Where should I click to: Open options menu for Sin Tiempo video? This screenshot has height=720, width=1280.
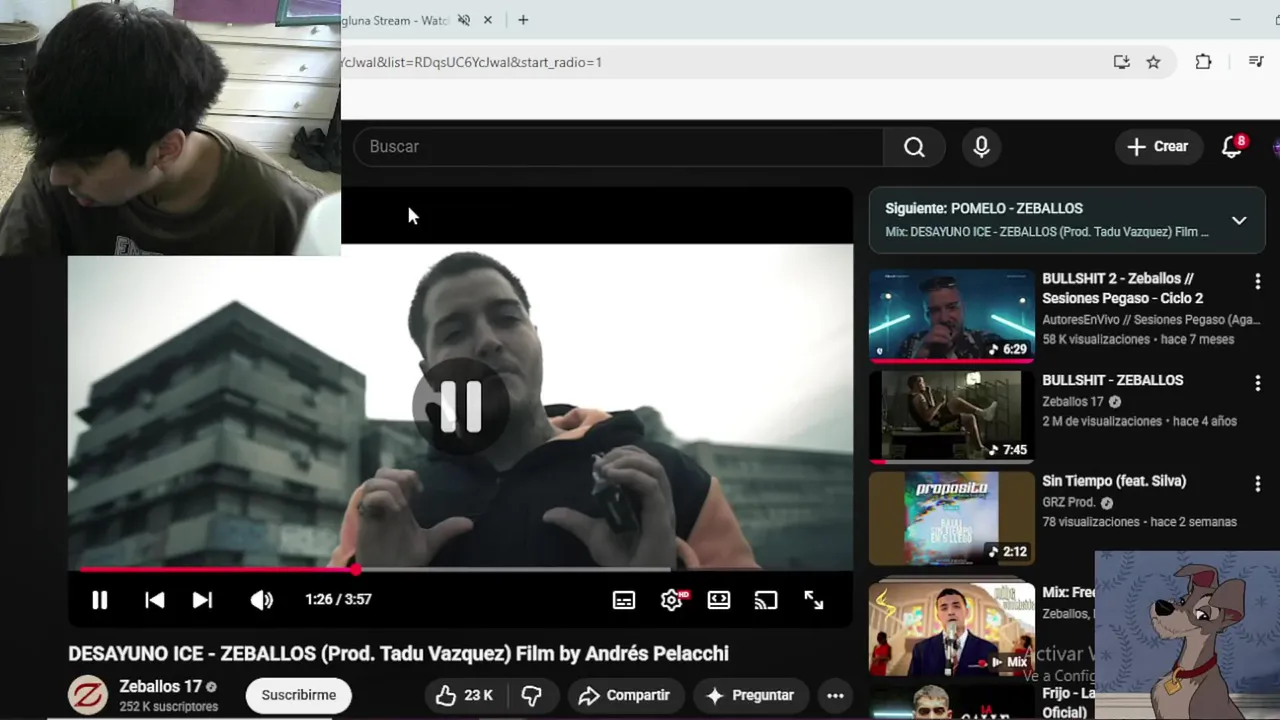click(1257, 484)
